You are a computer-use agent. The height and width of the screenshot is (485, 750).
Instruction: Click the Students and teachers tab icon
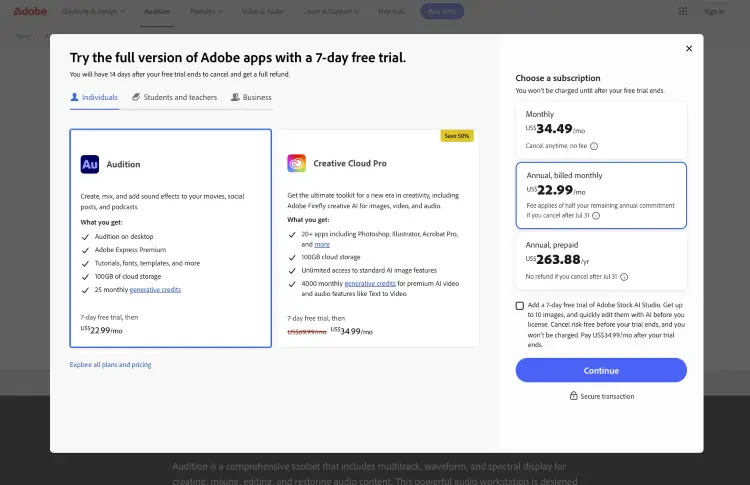coord(136,97)
